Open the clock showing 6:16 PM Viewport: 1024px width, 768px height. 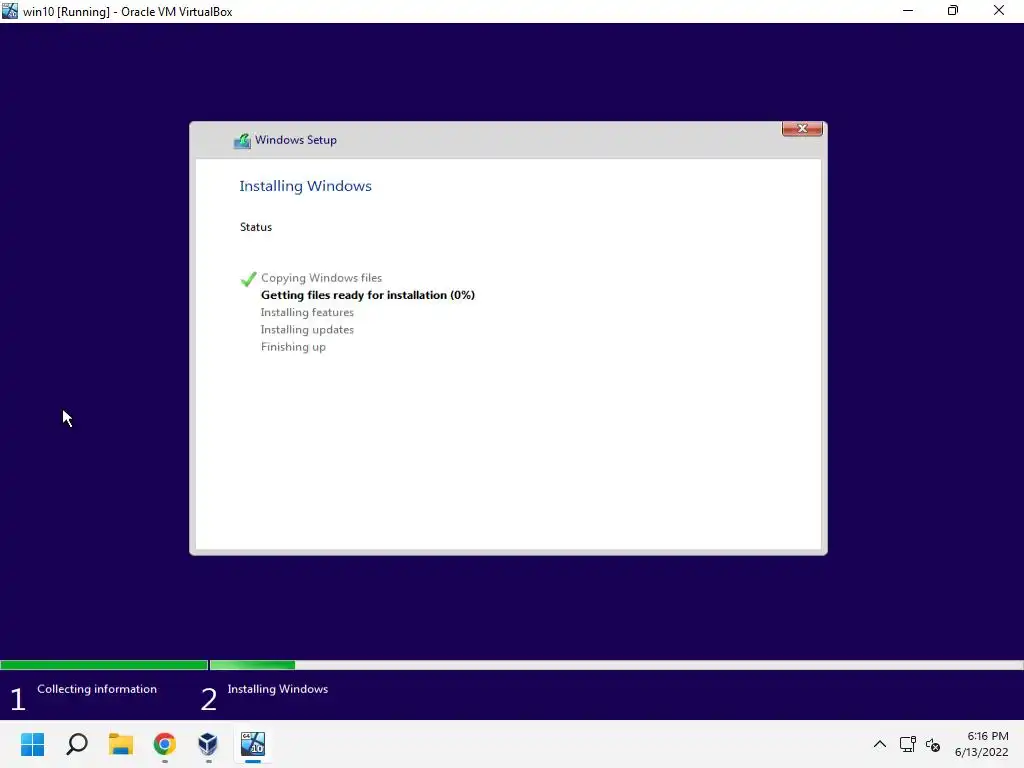click(982, 744)
